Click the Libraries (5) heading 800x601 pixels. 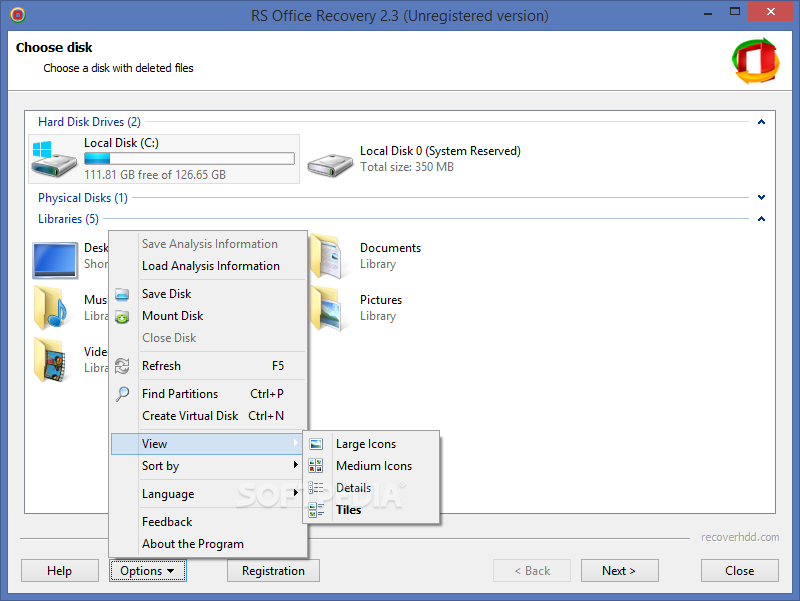point(68,219)
